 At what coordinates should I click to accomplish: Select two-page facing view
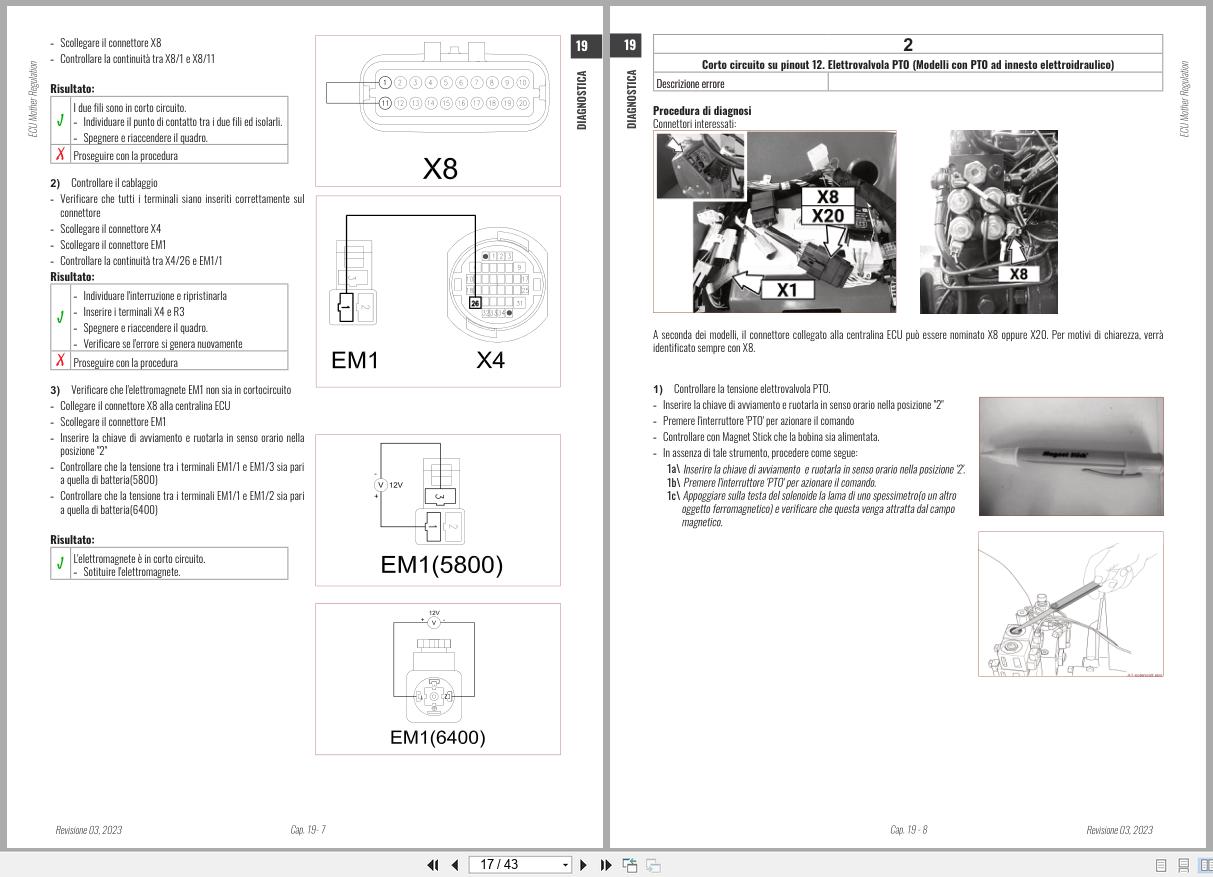(x=1205, y=866)
